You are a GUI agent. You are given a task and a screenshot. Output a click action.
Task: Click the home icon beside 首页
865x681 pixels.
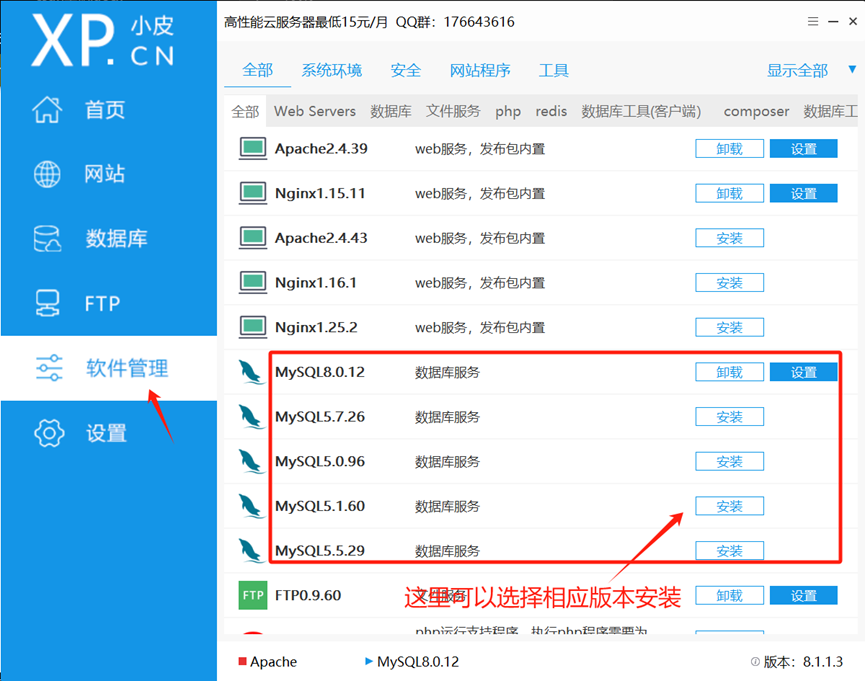tap(47, 109)
